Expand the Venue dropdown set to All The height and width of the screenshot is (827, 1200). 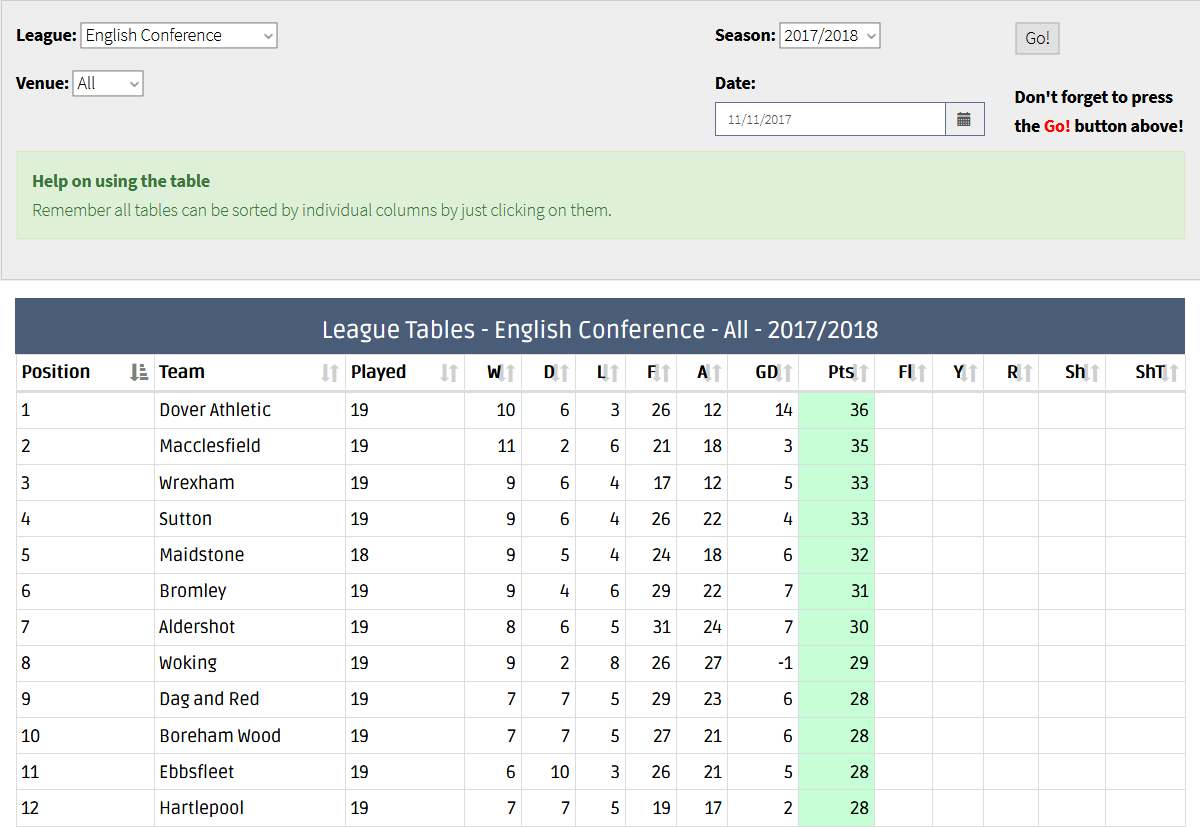coord(108,84)
